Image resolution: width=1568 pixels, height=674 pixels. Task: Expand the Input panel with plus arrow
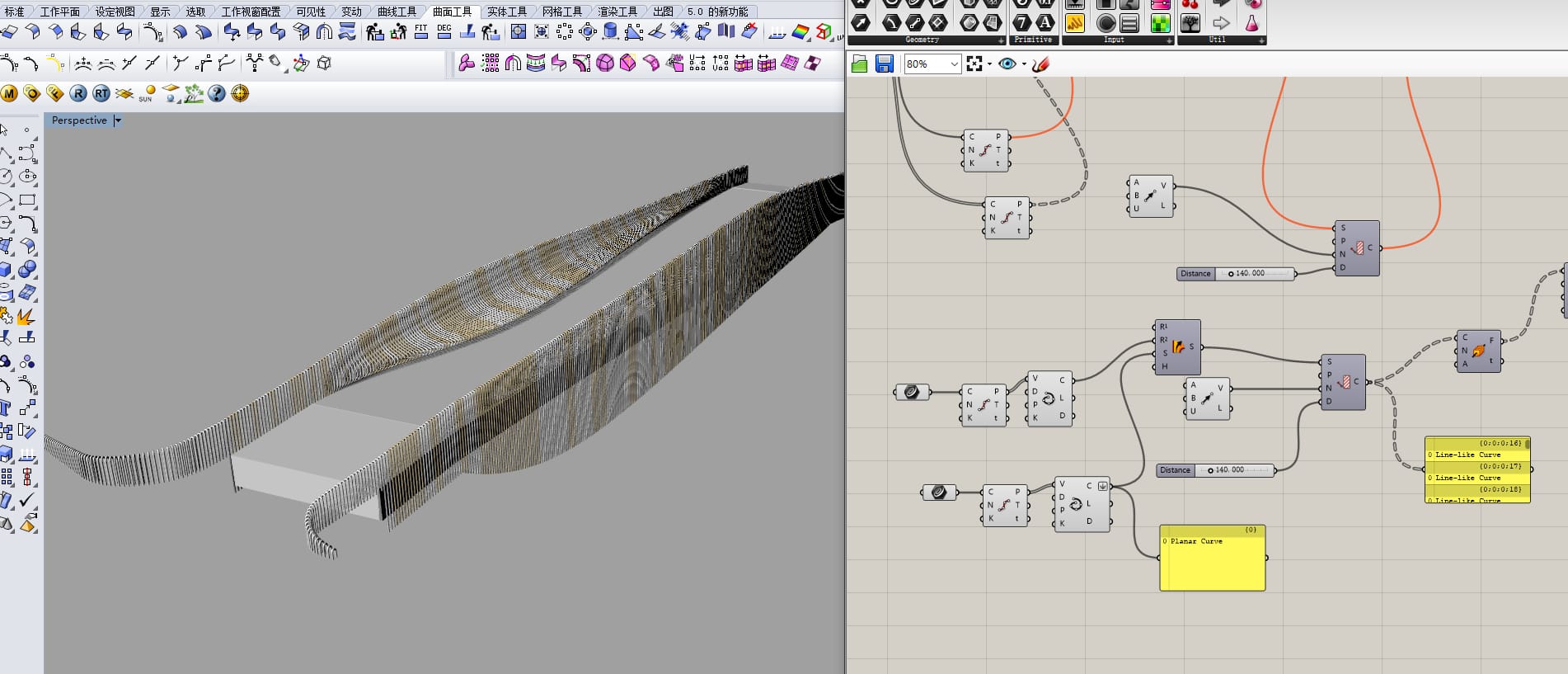point(1169,40)
